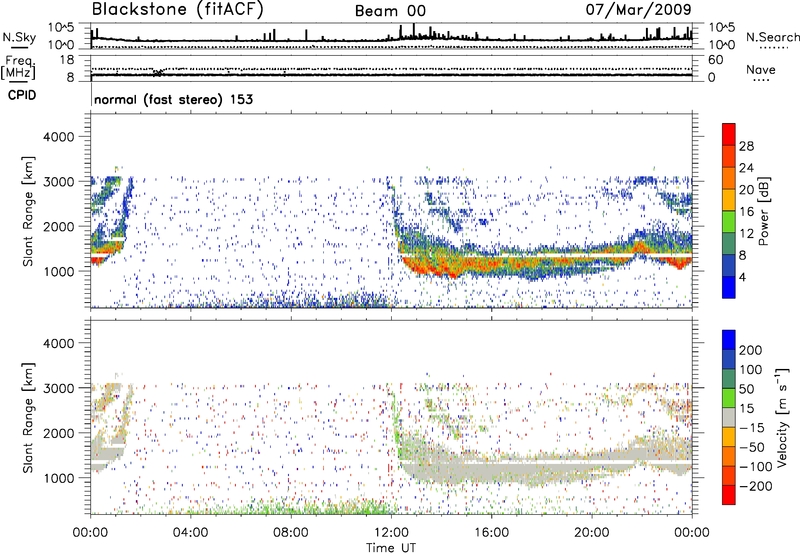Click the 'Time UT' axis title

[x=391, y=548]
